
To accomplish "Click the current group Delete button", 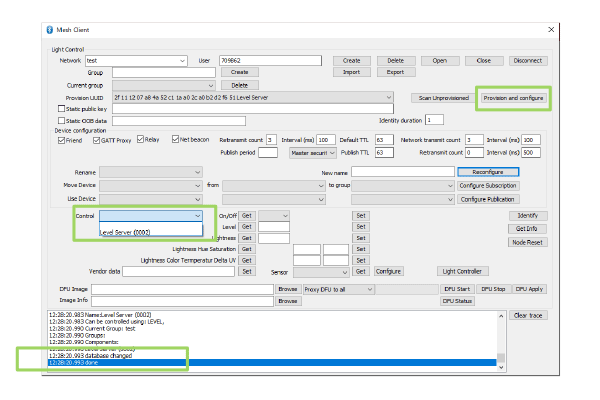I will point(240,85).
